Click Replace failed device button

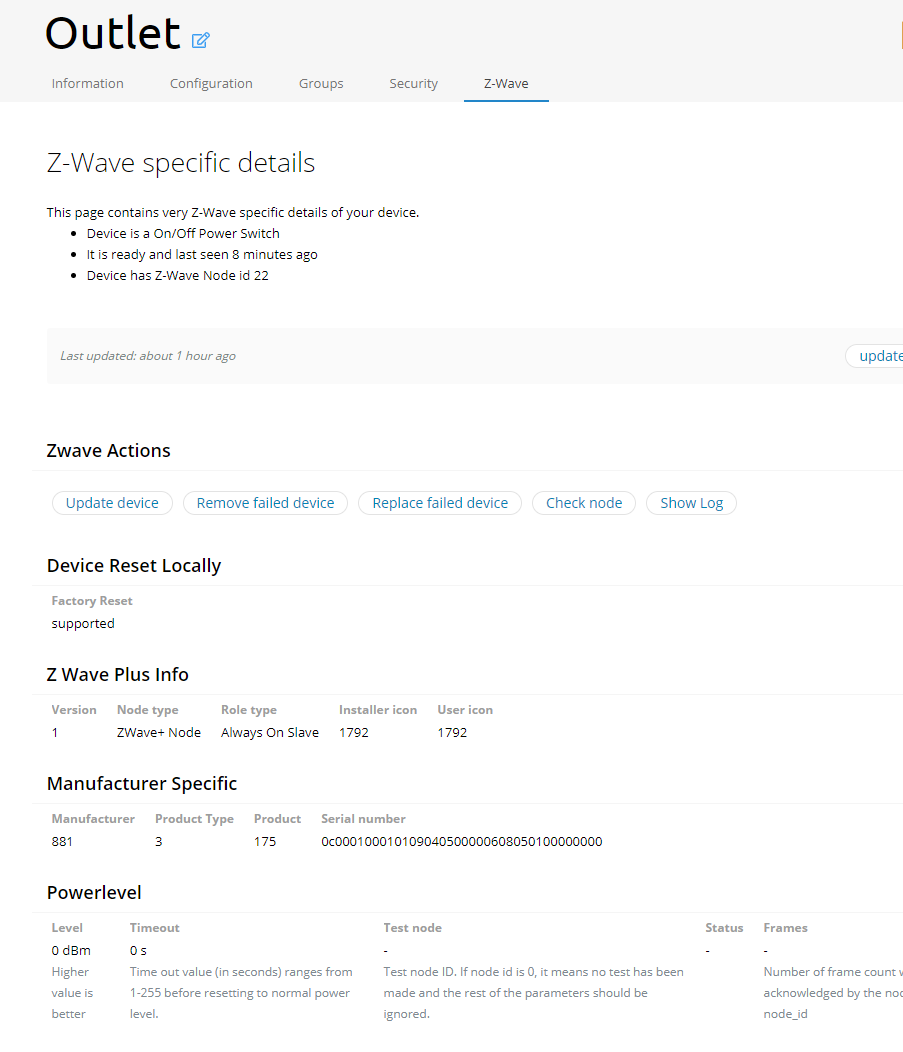tap(440, 503)
